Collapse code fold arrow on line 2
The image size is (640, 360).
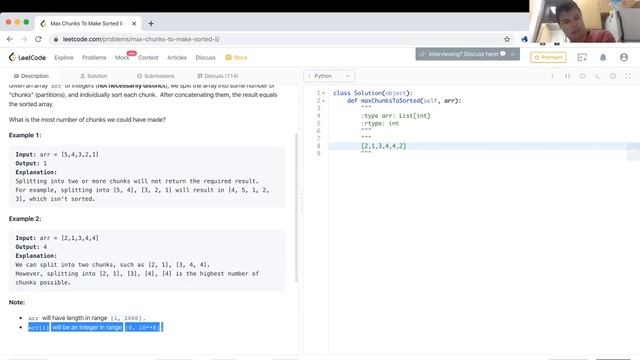pyautogui.click(x=324, y=101)
